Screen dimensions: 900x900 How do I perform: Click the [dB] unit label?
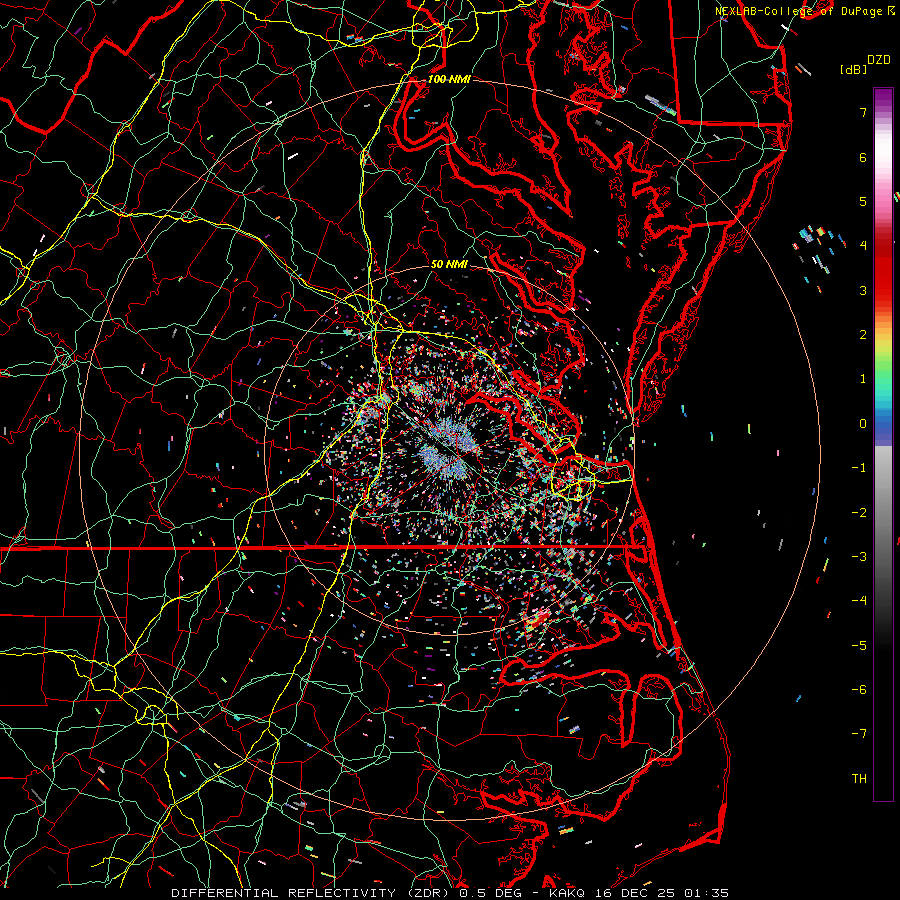(x=853, y=69)
